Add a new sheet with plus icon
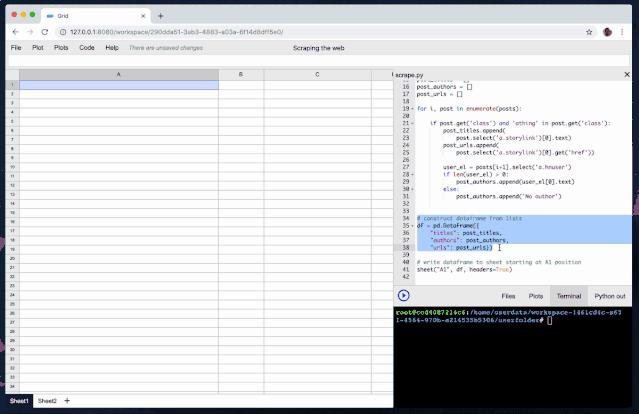639x414 pixels. (67, 401)
